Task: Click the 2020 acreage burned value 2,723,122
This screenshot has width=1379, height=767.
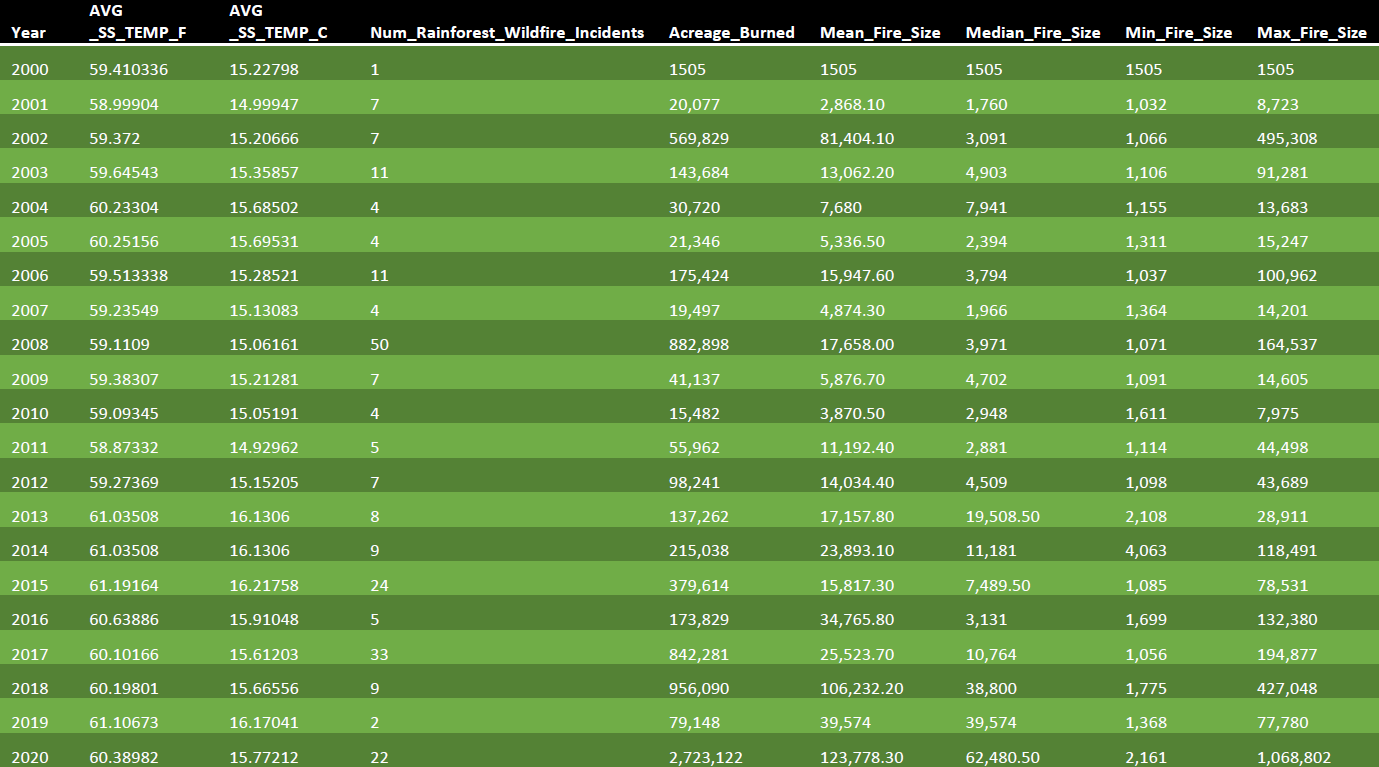Action: [x=706, y=758]
